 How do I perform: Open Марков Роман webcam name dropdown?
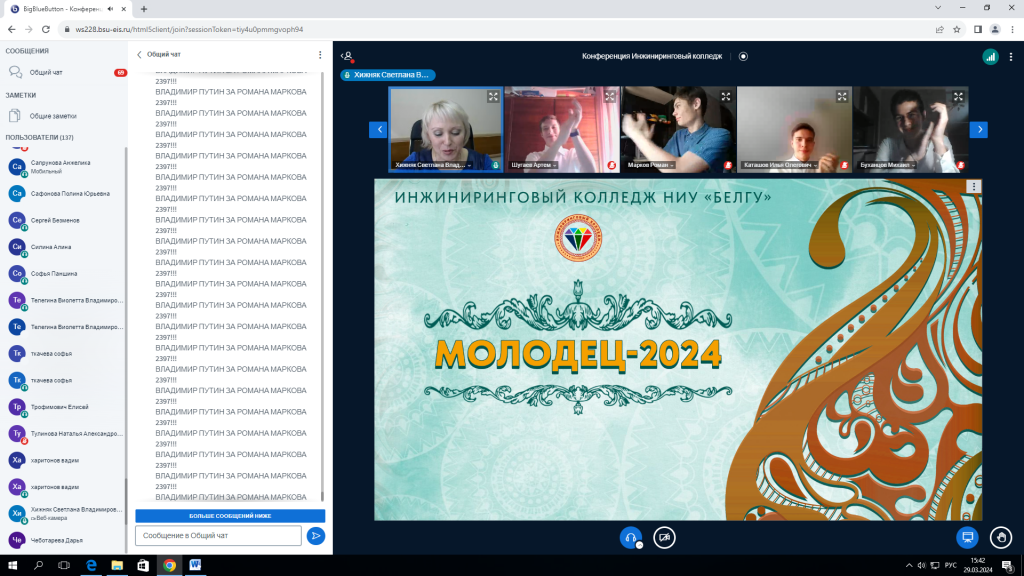pos(650,165)
